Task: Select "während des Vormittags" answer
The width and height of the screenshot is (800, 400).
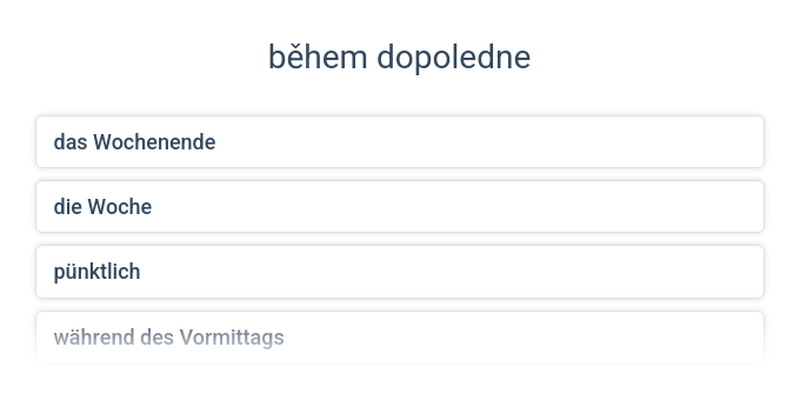Action: (x=400, y=337)
